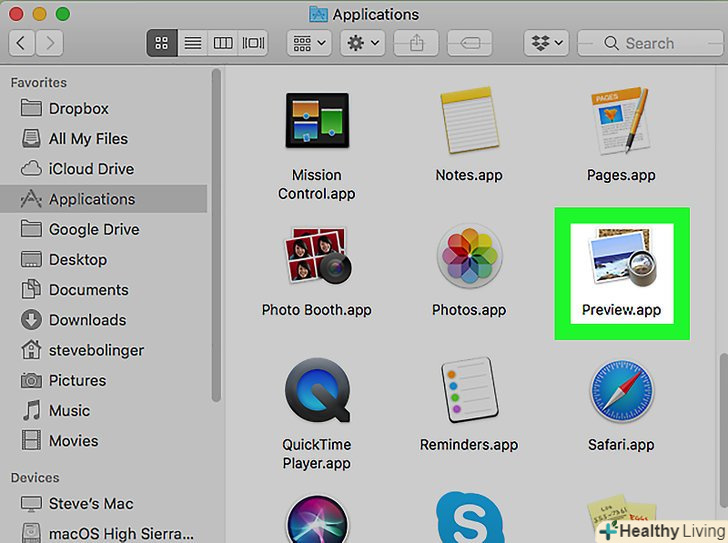
Task: Switch to column view
Action: click(x=223, y=43)
